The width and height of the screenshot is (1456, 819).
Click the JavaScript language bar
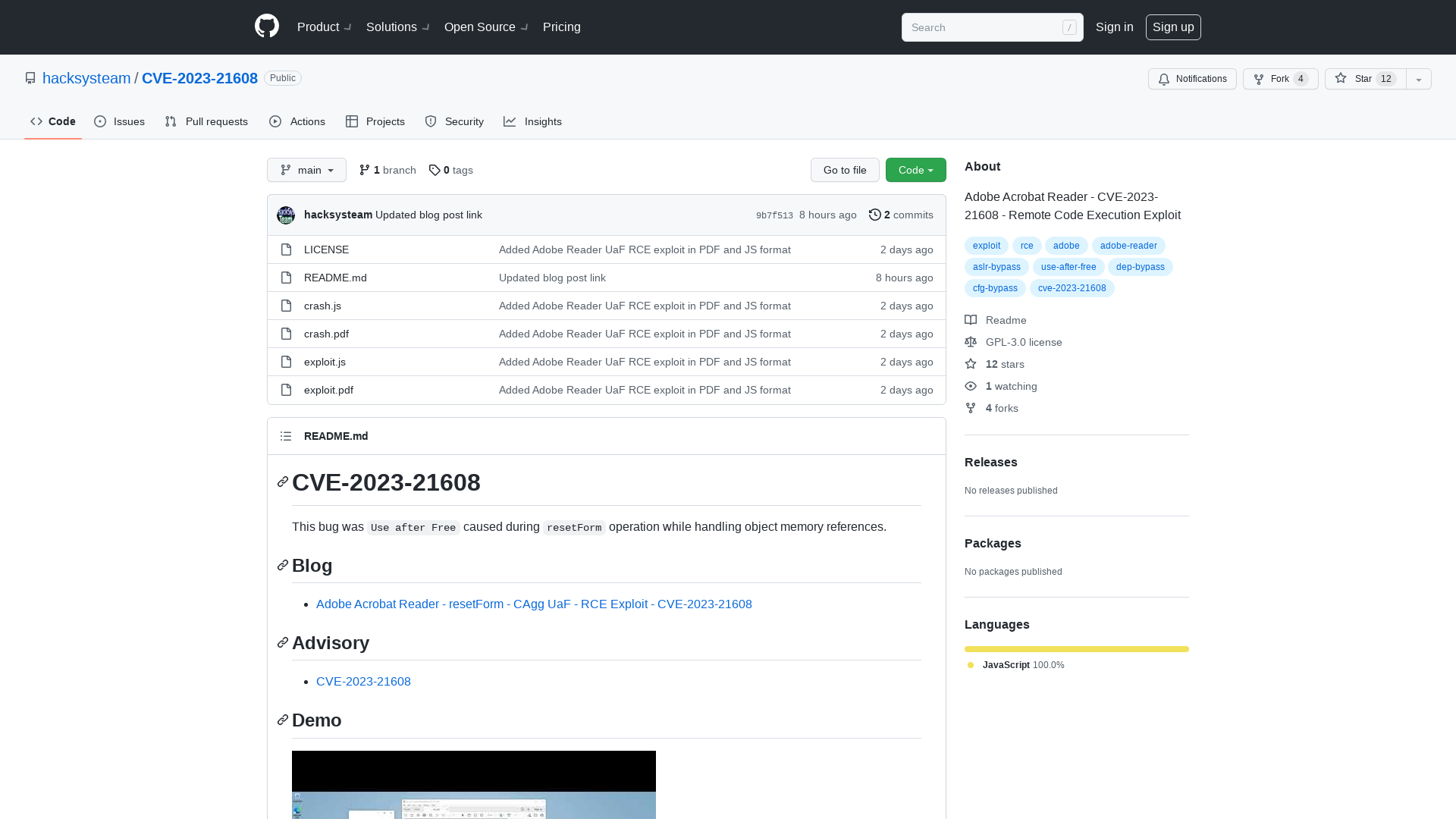(x=1076, y=649)
